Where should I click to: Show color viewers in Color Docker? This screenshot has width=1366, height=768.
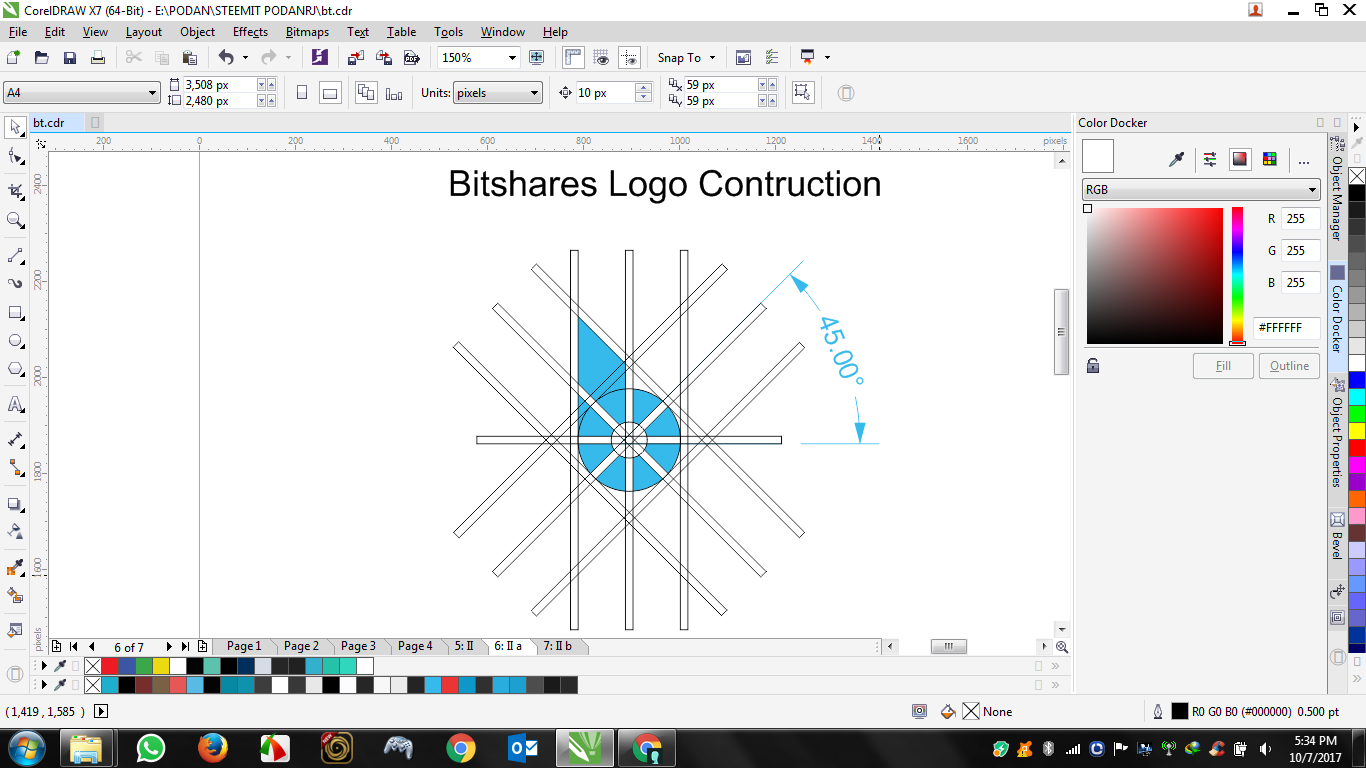tap(1240, 158)
